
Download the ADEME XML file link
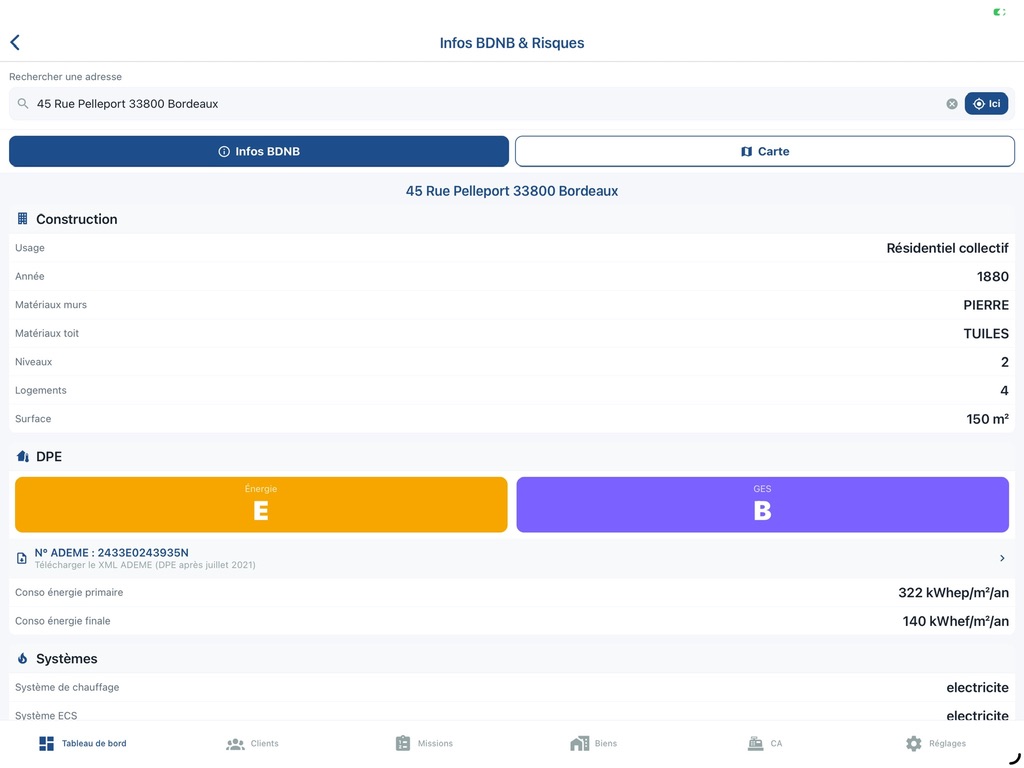(x=145, y=565)
